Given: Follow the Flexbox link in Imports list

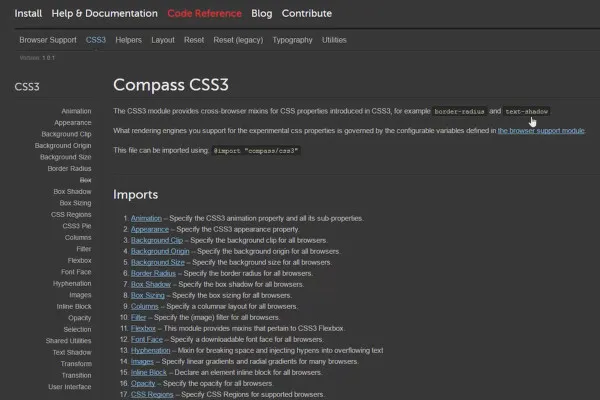Looking at the screenshot, I should (x=143, y=328).
